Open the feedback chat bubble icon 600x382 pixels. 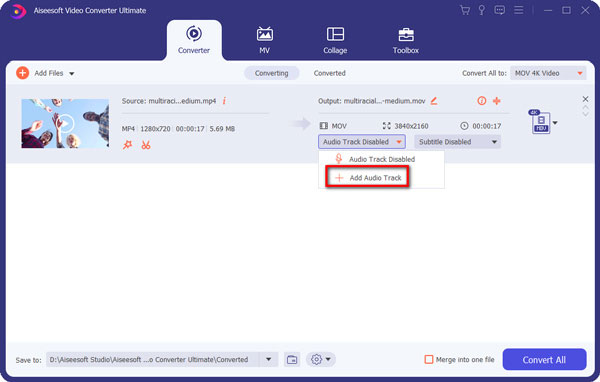click(499, 10)
